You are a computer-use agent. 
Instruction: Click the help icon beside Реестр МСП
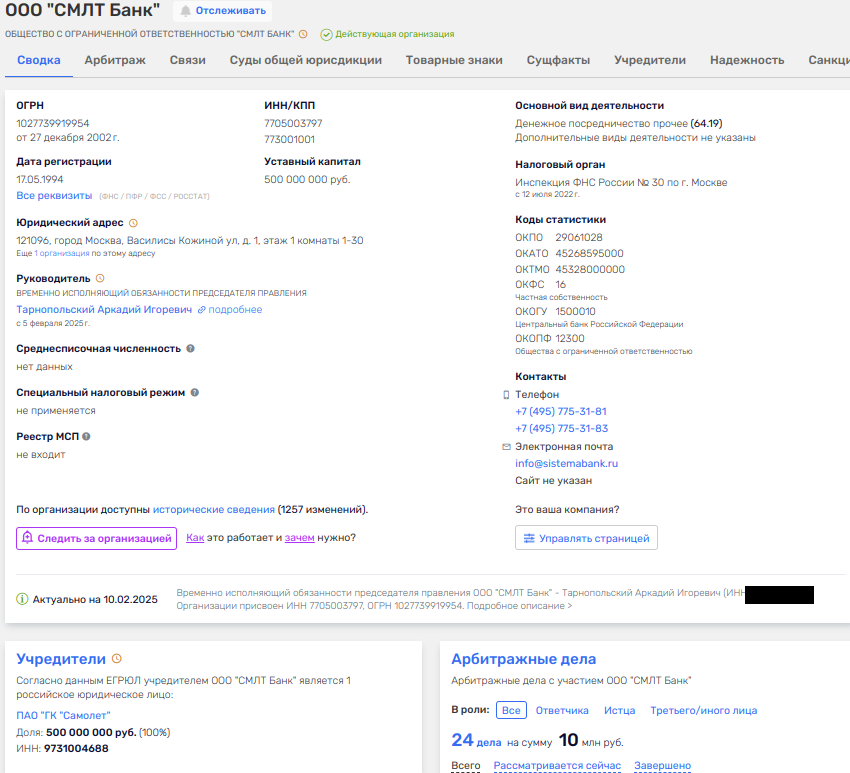(86, 437)
